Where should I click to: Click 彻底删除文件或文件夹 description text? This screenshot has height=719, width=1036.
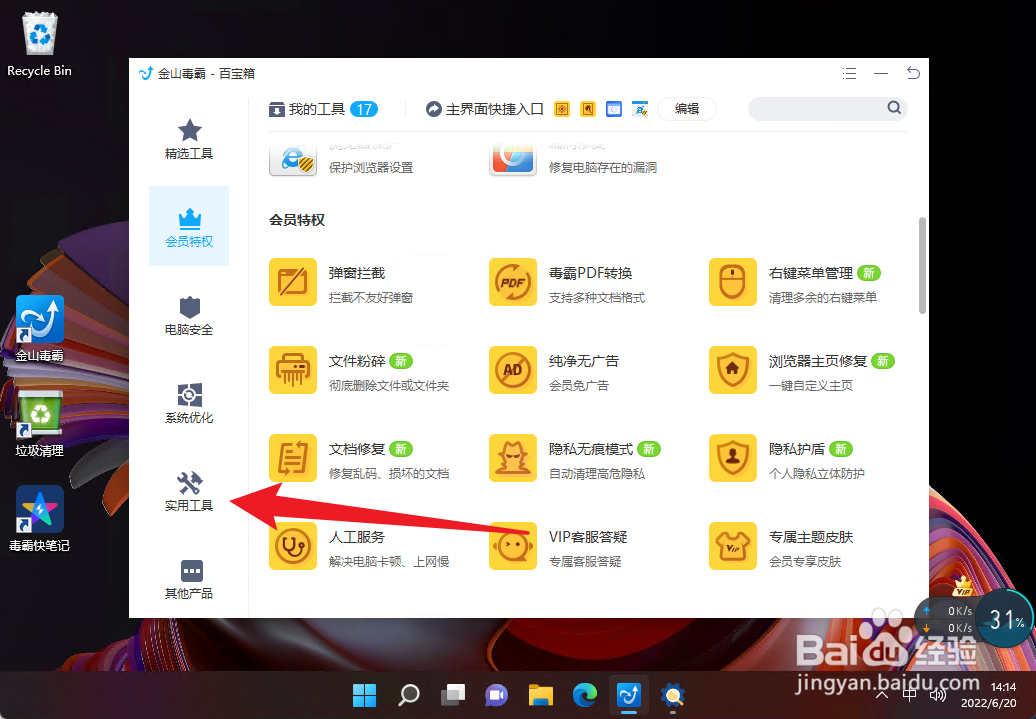388,385
